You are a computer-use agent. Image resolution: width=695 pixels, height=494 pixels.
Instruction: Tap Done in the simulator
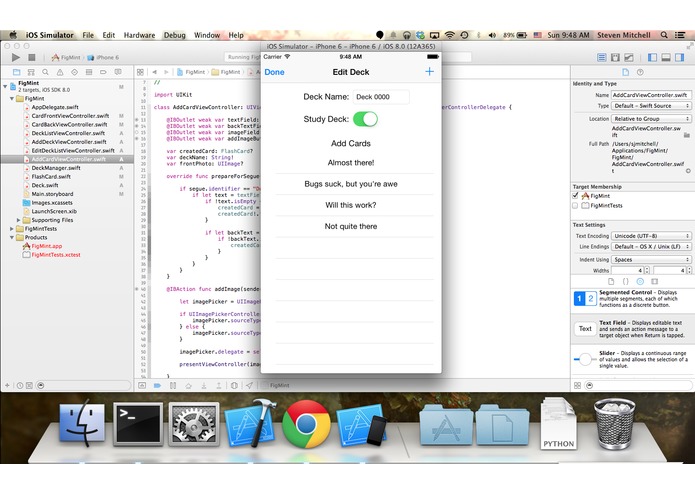[274, 72]
